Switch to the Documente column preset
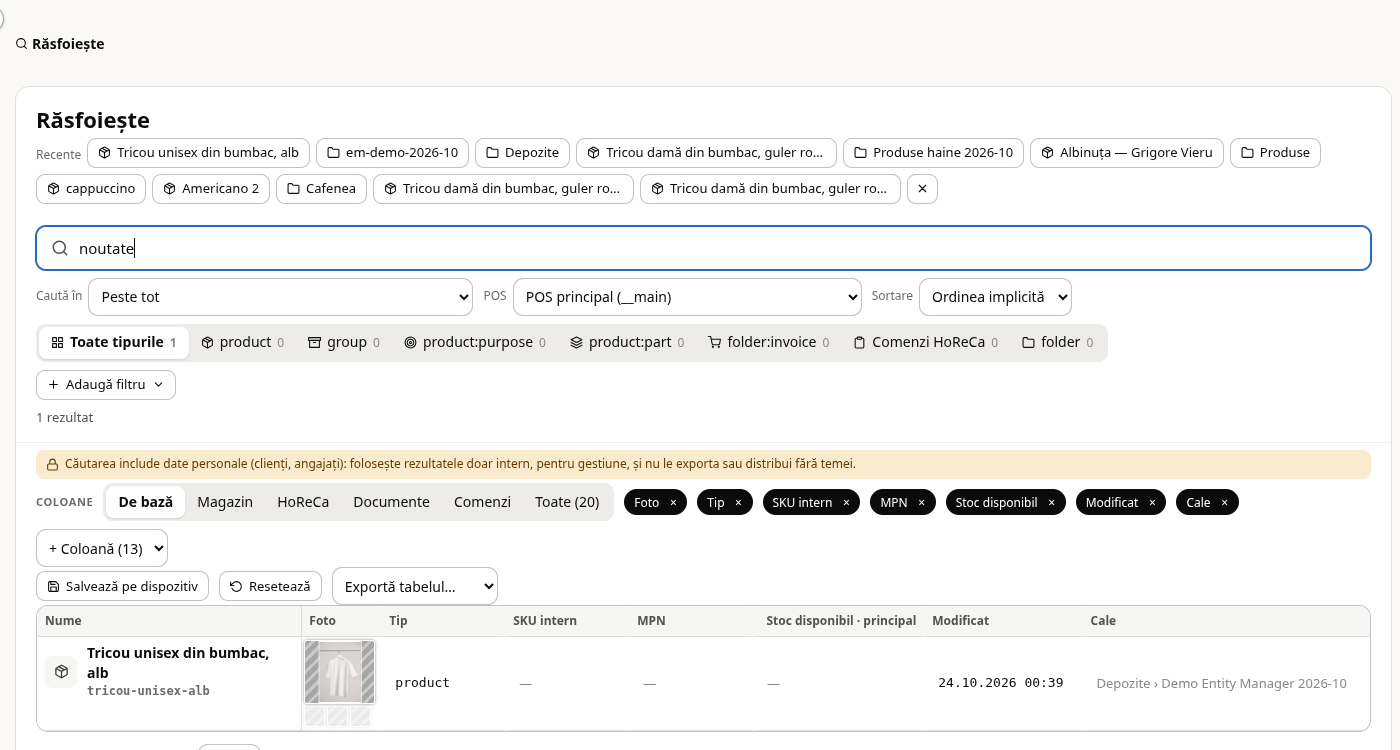1400x750 pixels. tap(391, 502)
